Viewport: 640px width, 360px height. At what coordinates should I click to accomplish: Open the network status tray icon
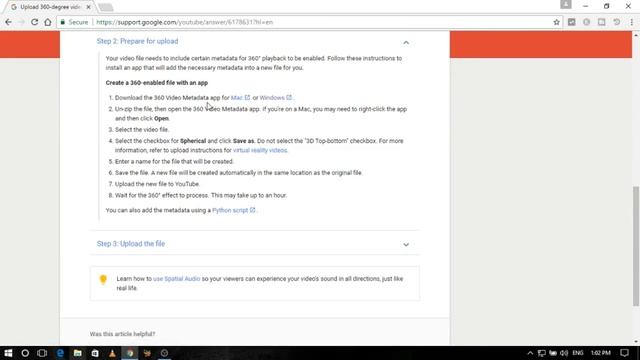click(x=542, y=353)
